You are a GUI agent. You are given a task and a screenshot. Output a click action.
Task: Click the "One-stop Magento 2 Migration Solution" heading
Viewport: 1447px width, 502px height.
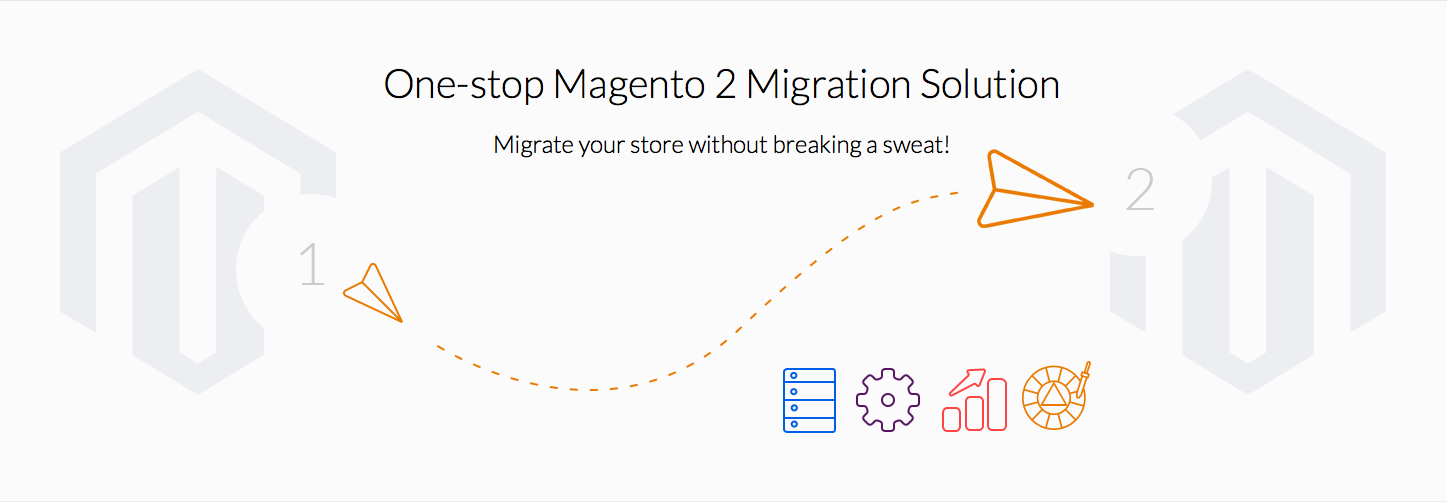(x=722, y=84)
